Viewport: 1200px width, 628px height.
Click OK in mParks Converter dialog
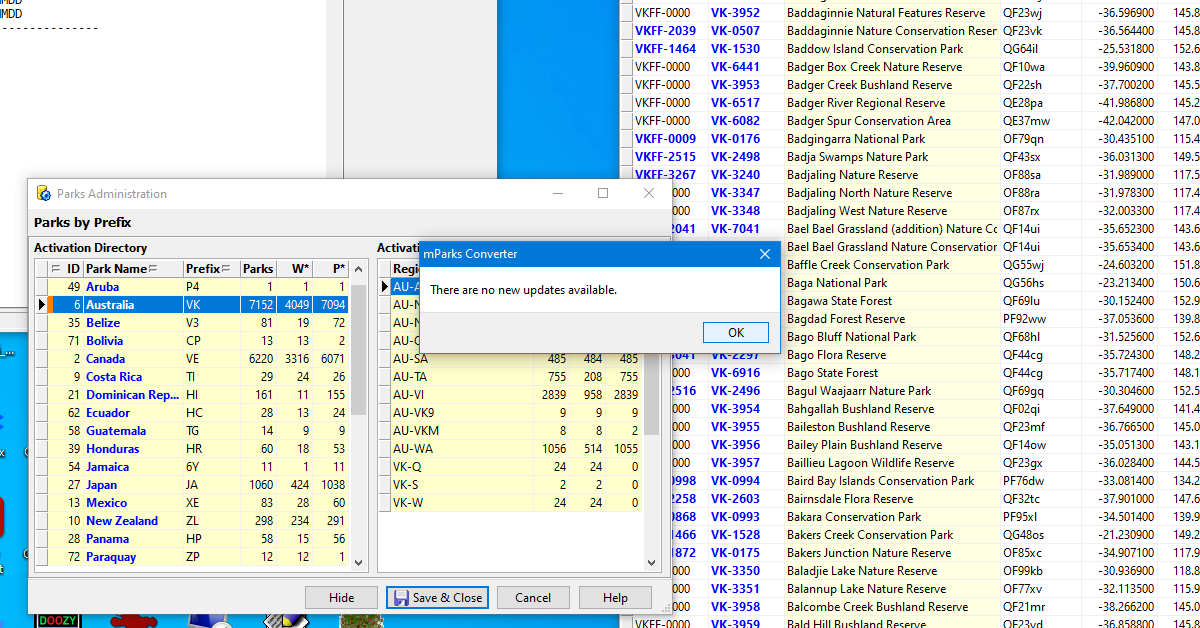(x=735, y=333)
